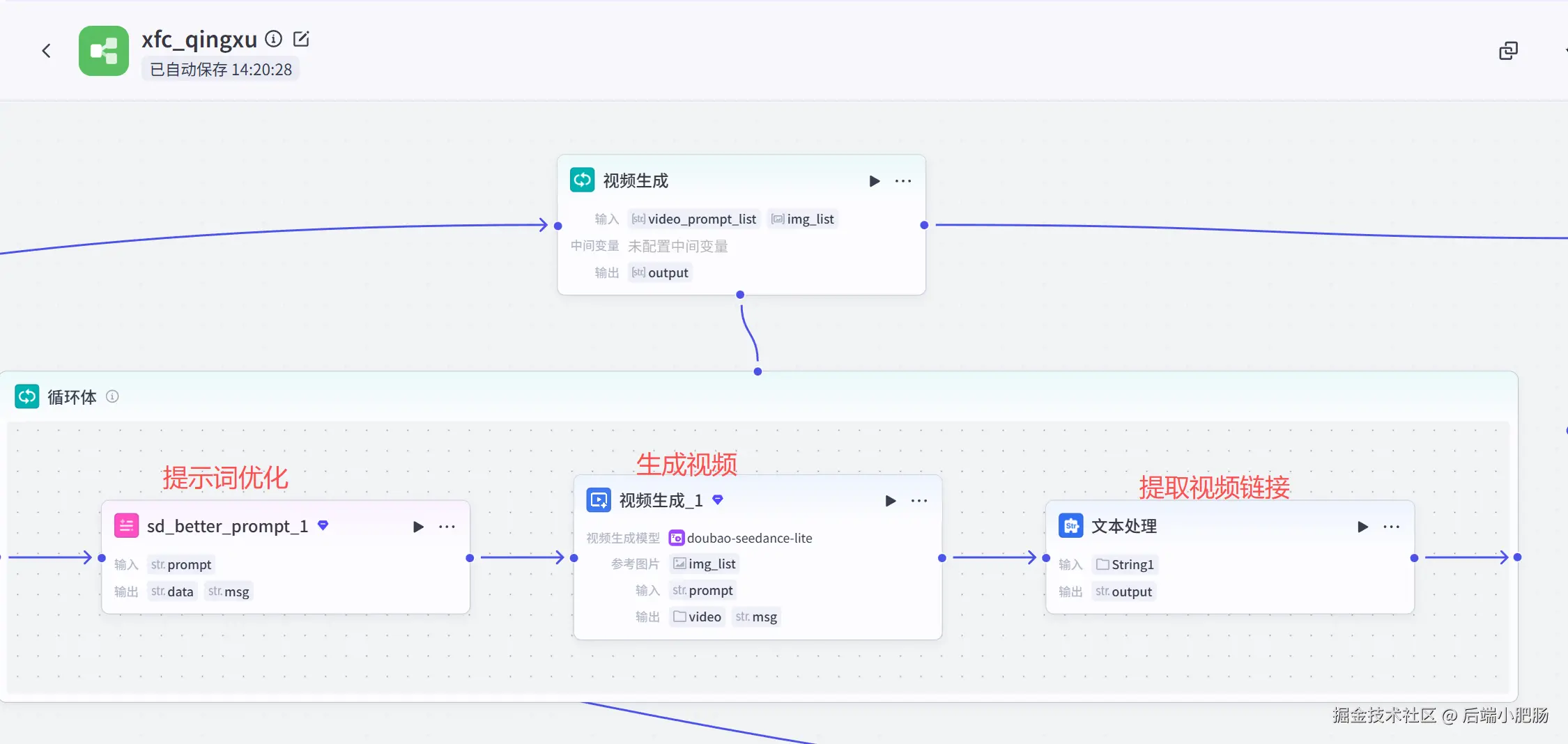
Task: Select the blue 文本处理 node icon
Action: click(1071, 525)
